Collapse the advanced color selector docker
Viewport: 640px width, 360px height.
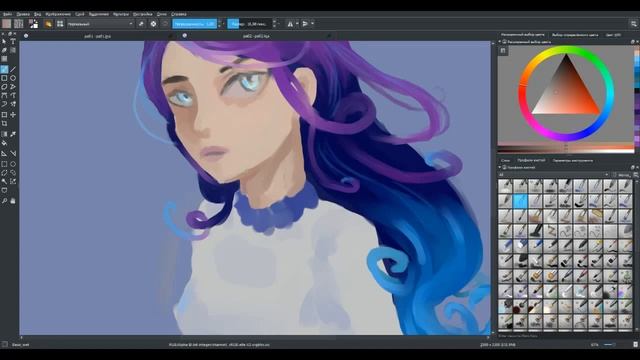[500, 42]
